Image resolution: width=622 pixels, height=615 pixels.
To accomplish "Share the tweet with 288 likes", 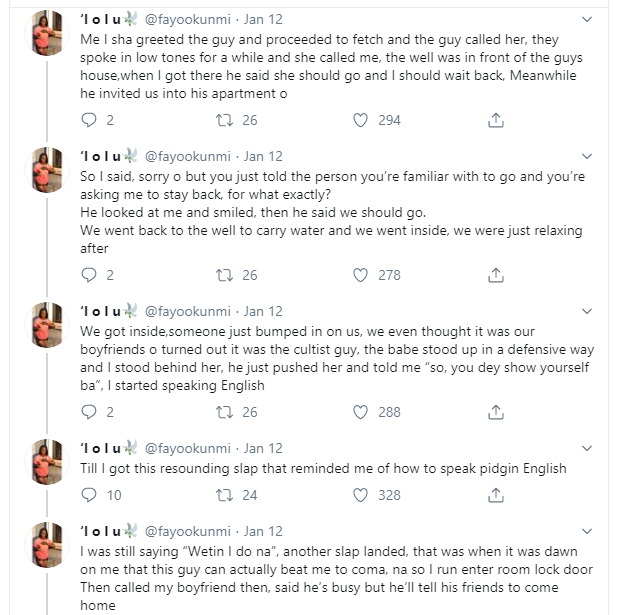I will [x=495, y=412].
